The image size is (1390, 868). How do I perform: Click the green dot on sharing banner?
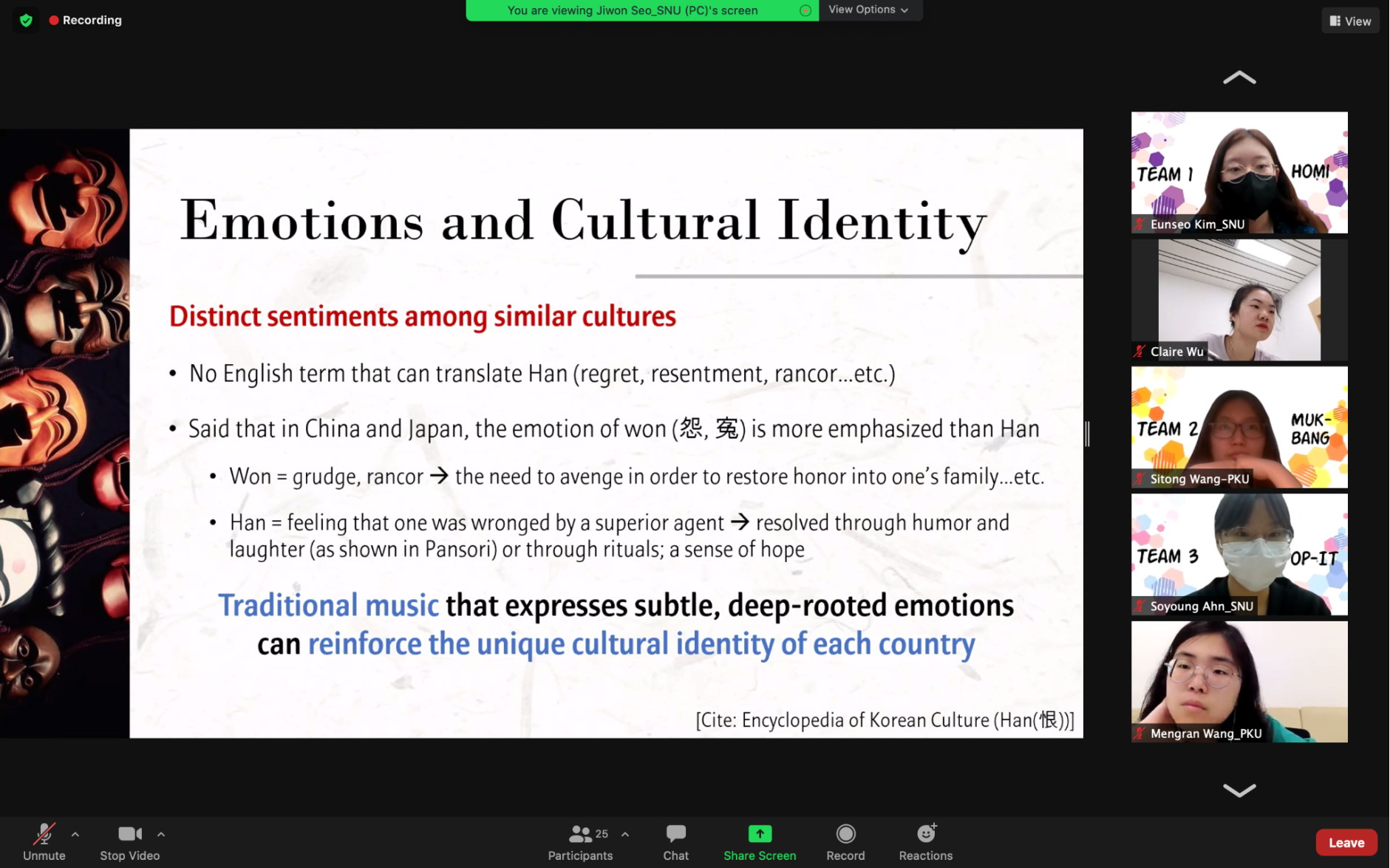[805, 10]
